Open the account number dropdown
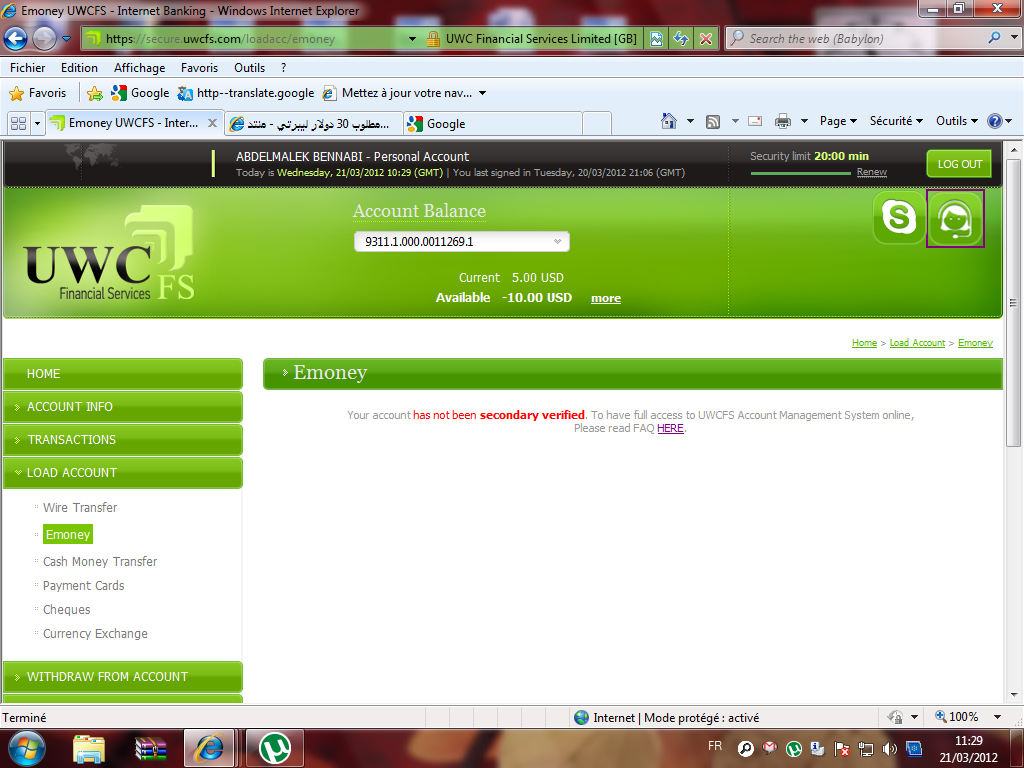 pos(462,242)
